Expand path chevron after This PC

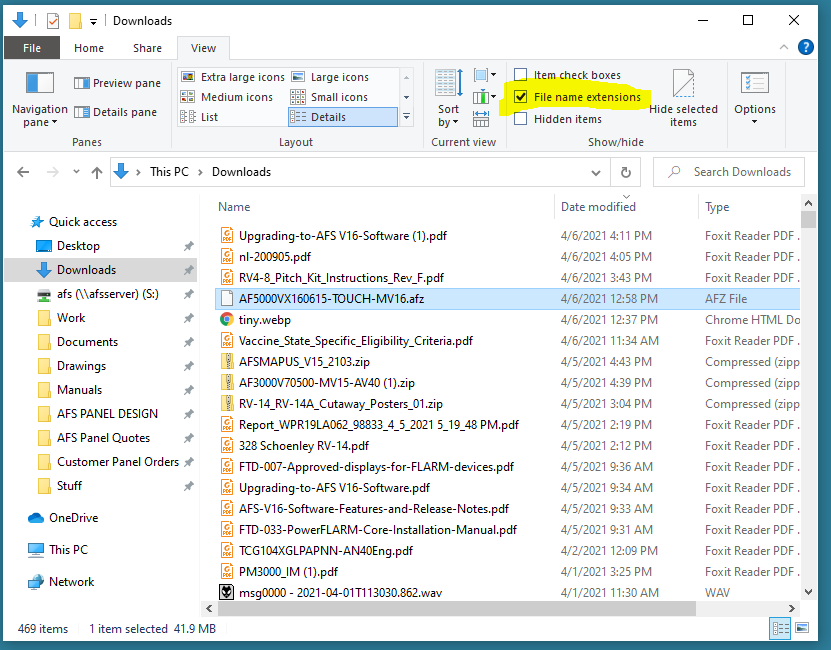(x=200, y=172)
